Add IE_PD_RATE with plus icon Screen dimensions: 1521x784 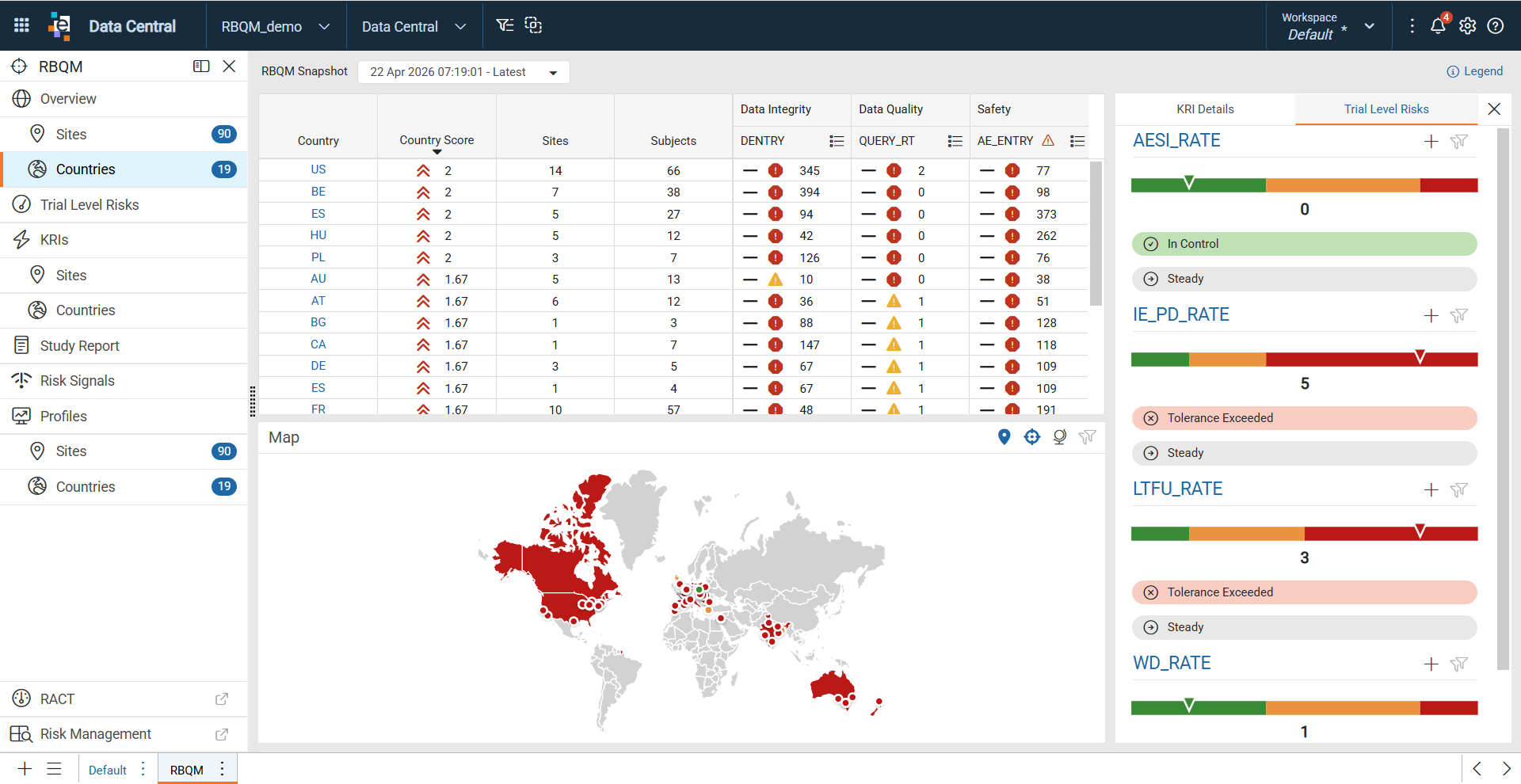coord(1431,316)
